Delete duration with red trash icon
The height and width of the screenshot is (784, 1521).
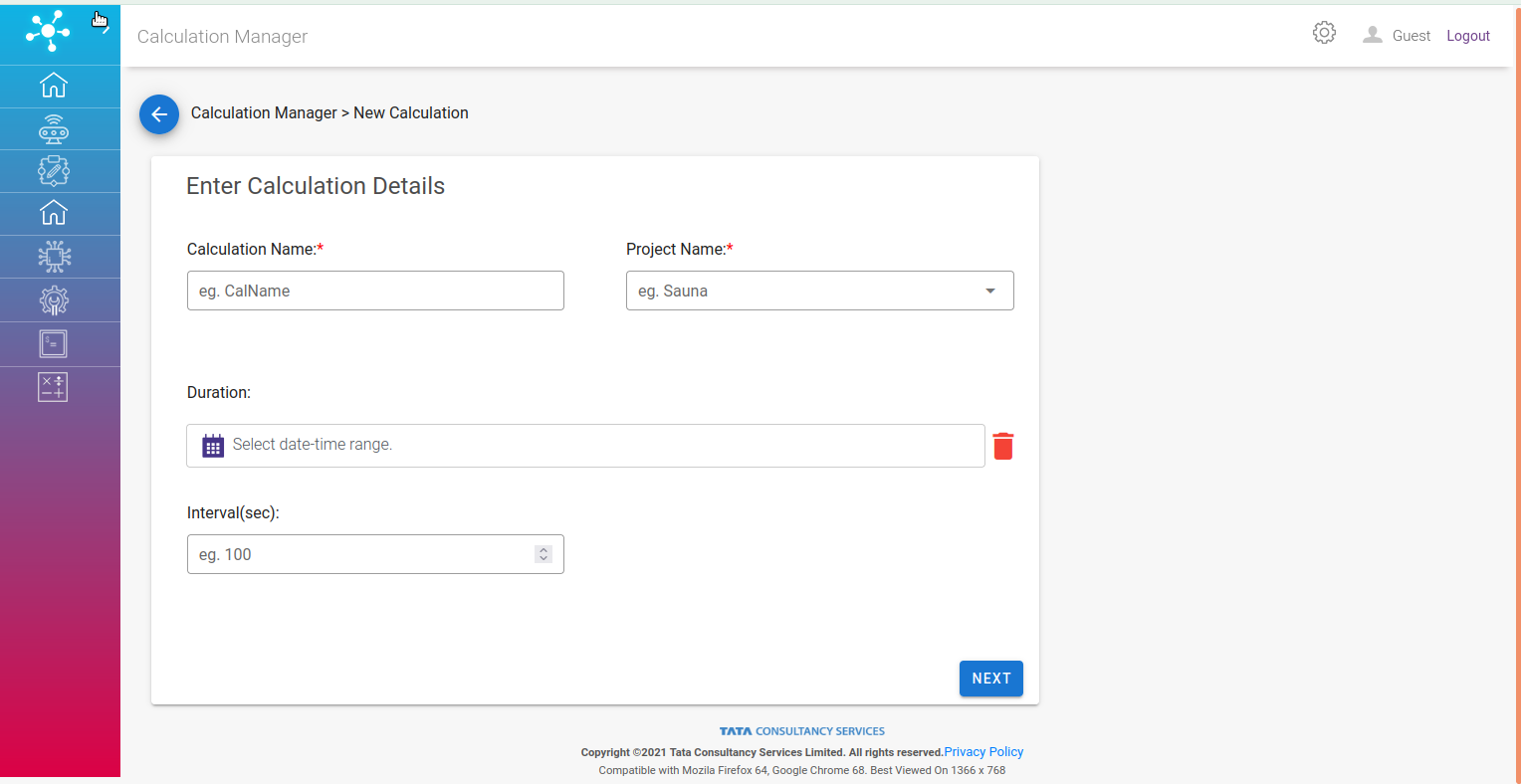1003,446
